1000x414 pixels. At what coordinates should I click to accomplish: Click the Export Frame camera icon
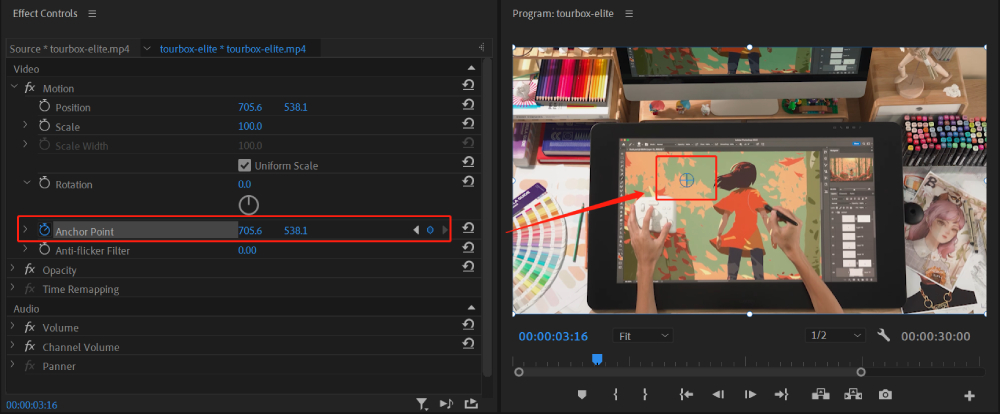885,395
